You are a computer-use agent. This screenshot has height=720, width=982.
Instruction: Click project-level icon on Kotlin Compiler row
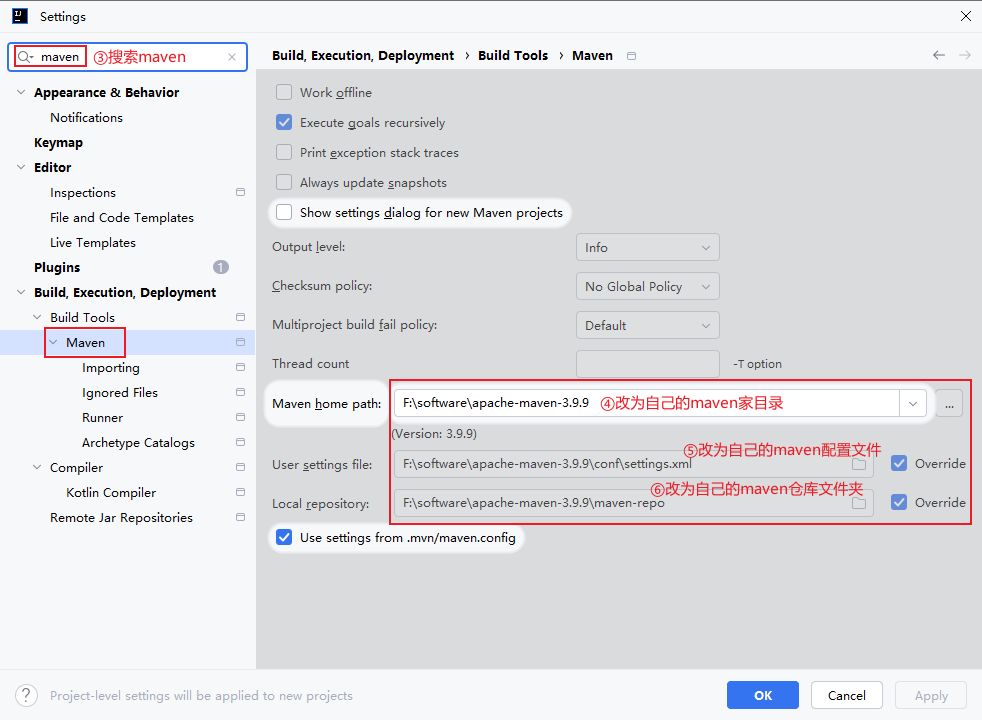[240, 493]
